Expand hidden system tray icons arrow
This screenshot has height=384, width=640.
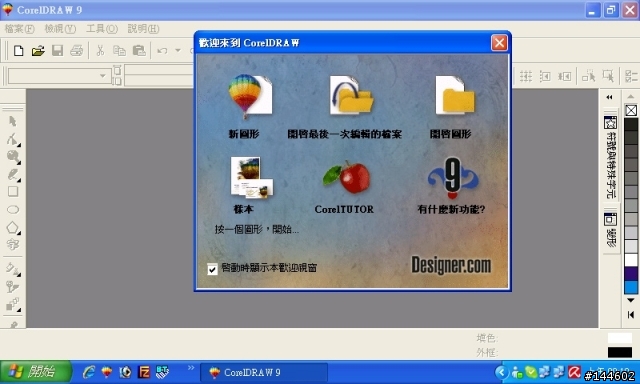click(x=501, y=372)
